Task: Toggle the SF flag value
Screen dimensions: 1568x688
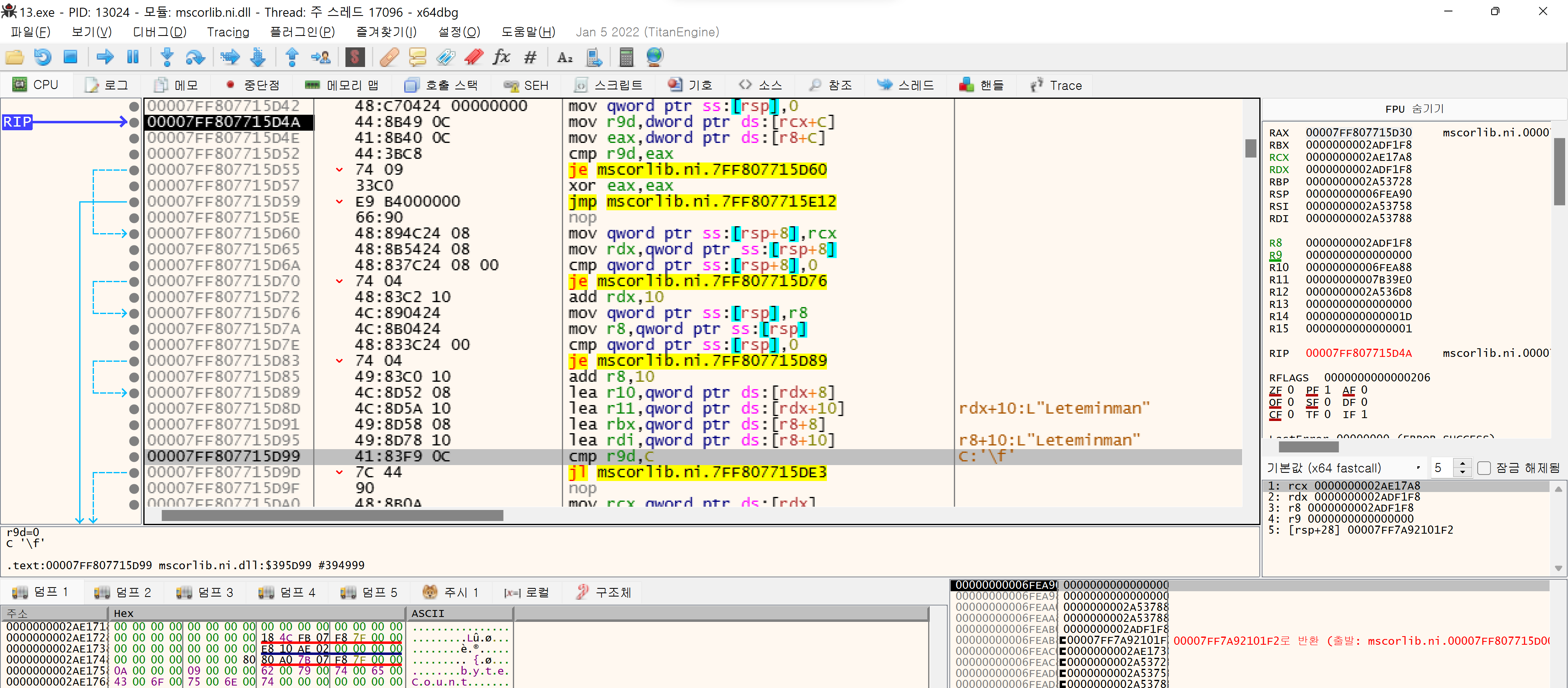Action: click(x=1327, y=403)
